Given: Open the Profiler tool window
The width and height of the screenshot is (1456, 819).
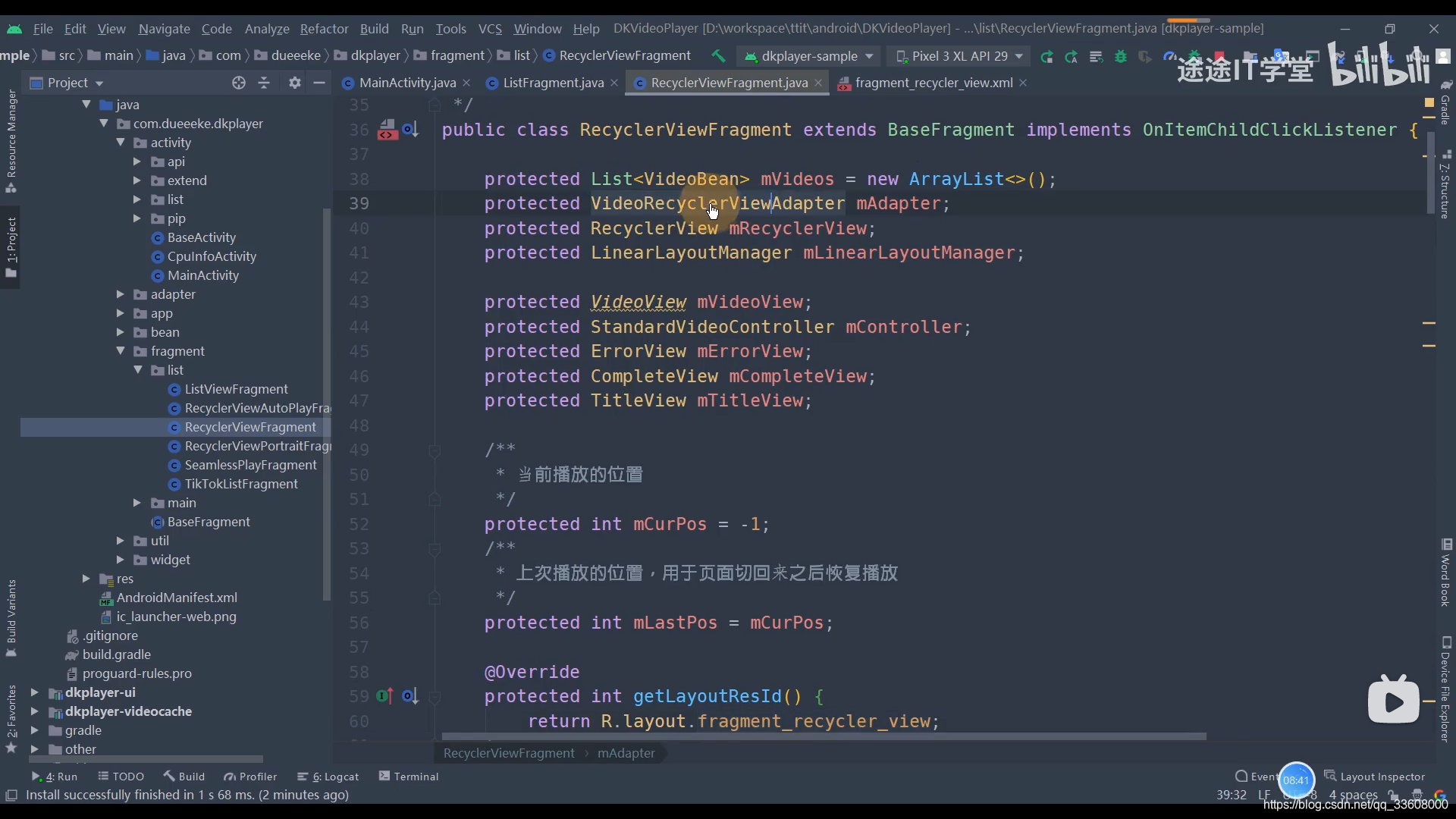Looking at the screenshot, I should pos(250,777).
